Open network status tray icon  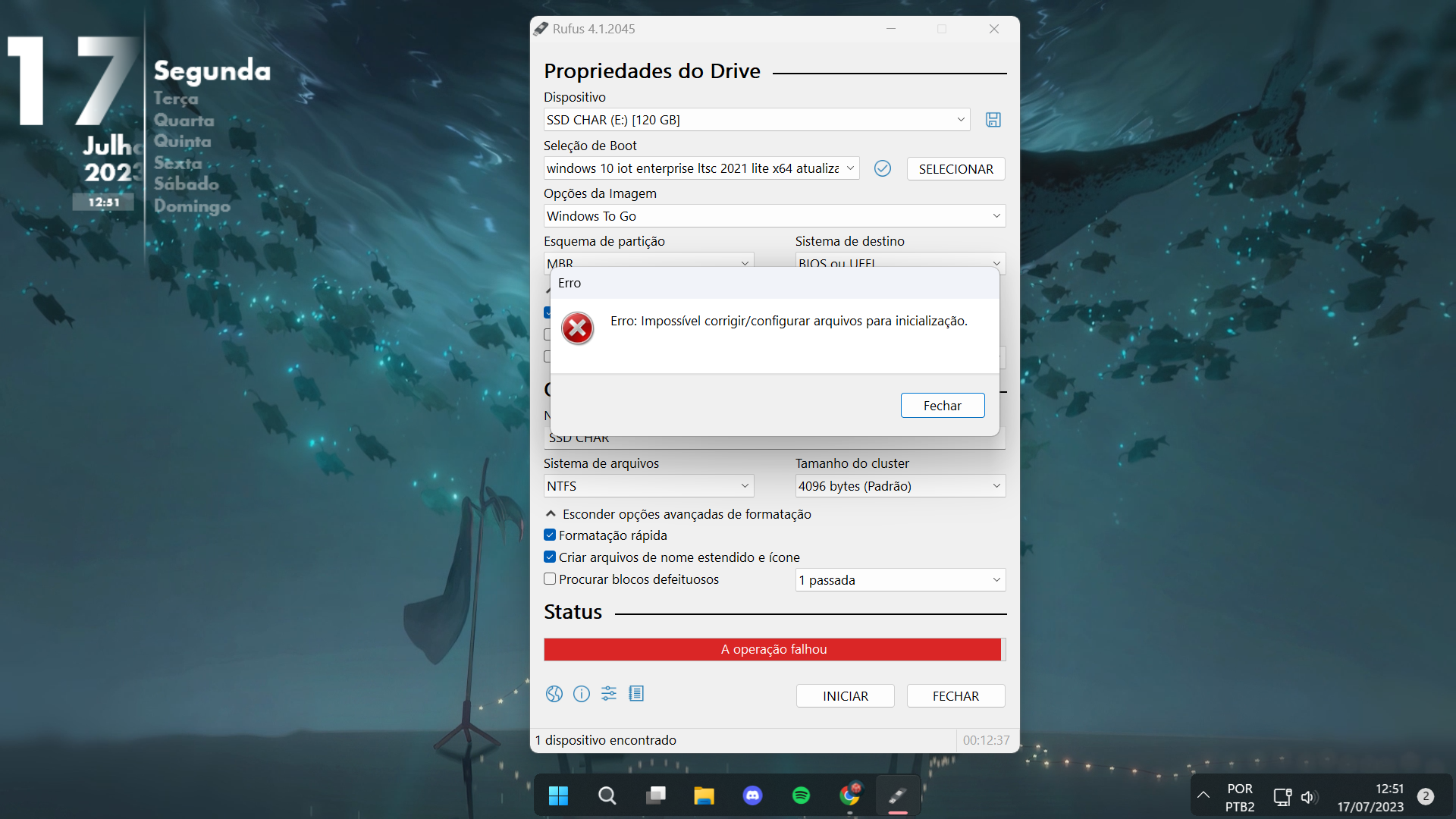coord(1282,797)
